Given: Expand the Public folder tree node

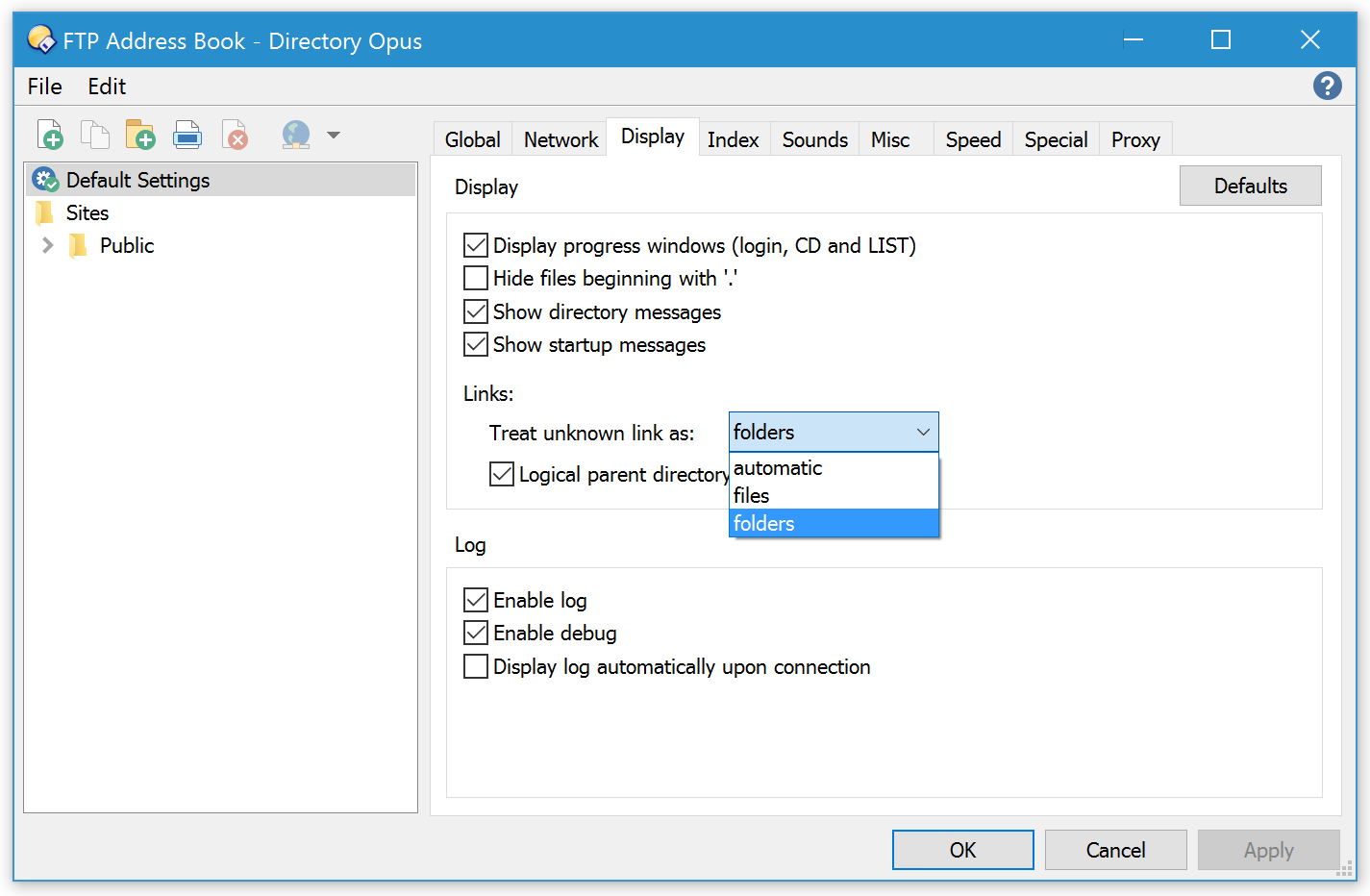Looking at the screenshot, I should click(x=47, y=246).
